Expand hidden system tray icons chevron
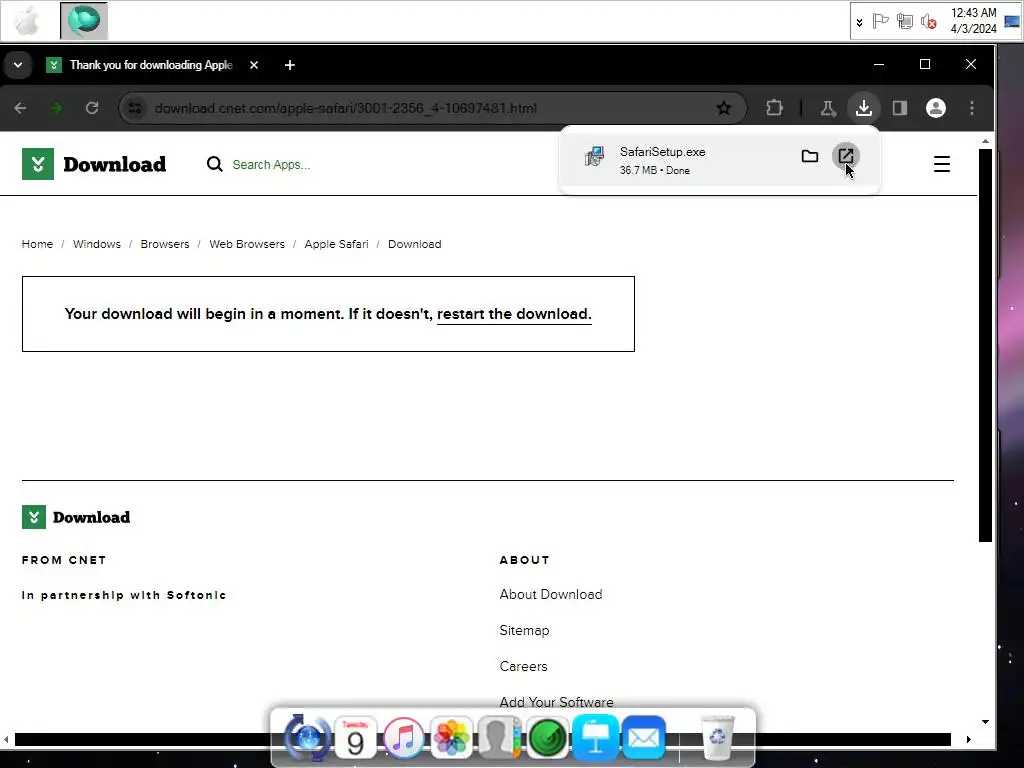1024x768 pixels. (x=859, y=22)
